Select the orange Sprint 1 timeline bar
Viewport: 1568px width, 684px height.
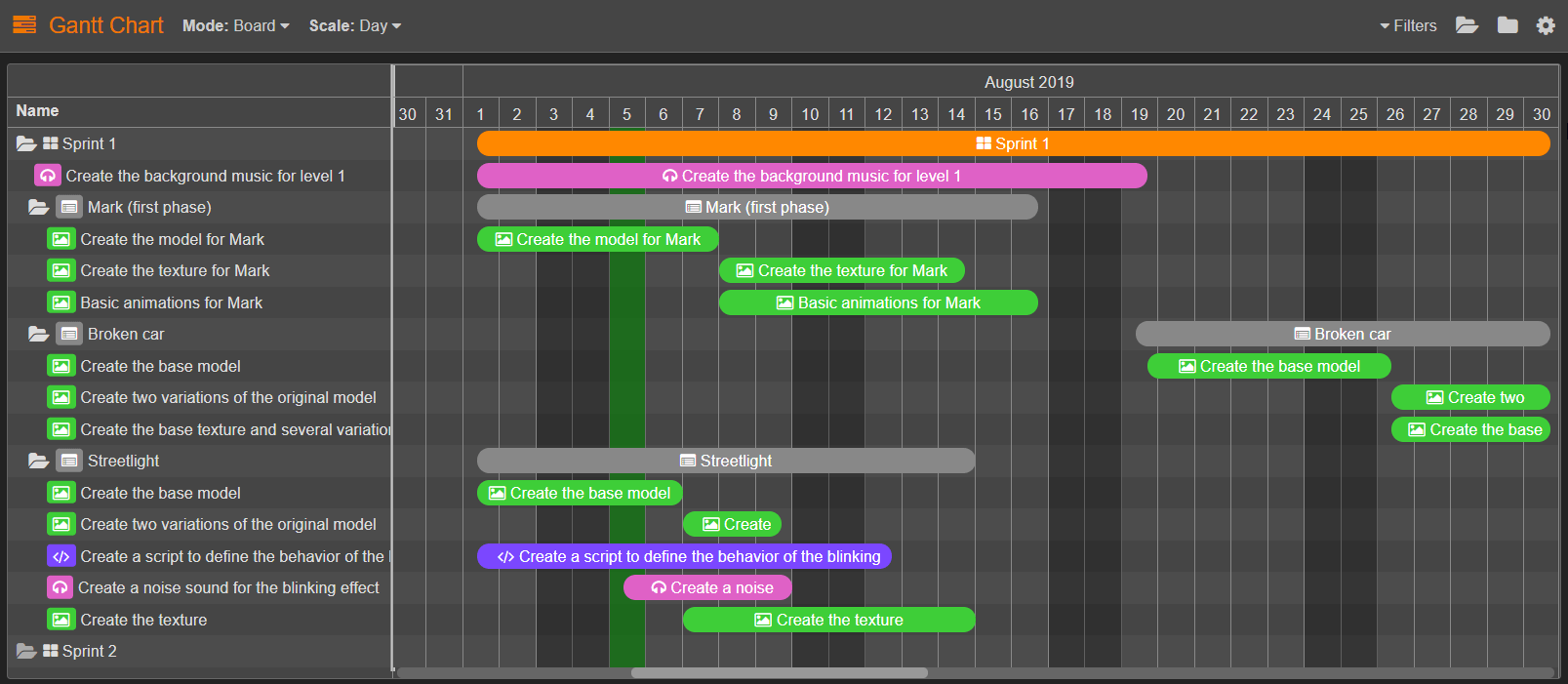[x=1013, y=143]
